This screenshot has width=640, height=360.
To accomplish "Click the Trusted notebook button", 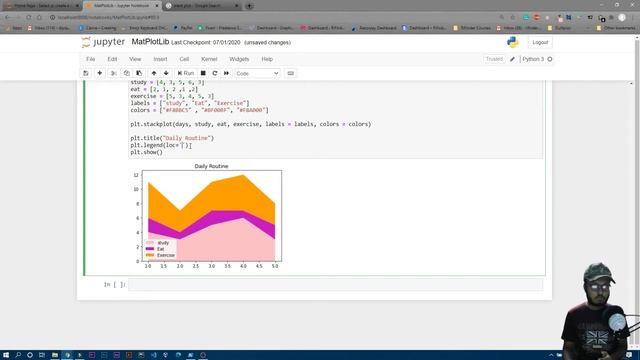I will (494, 59).
